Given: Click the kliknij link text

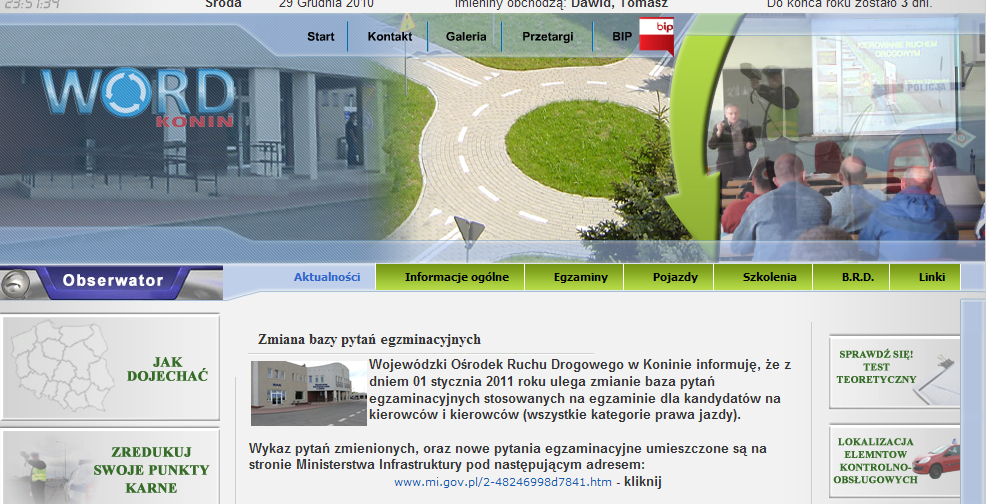Looking at the screenshot, I should (x=643, y=482).
